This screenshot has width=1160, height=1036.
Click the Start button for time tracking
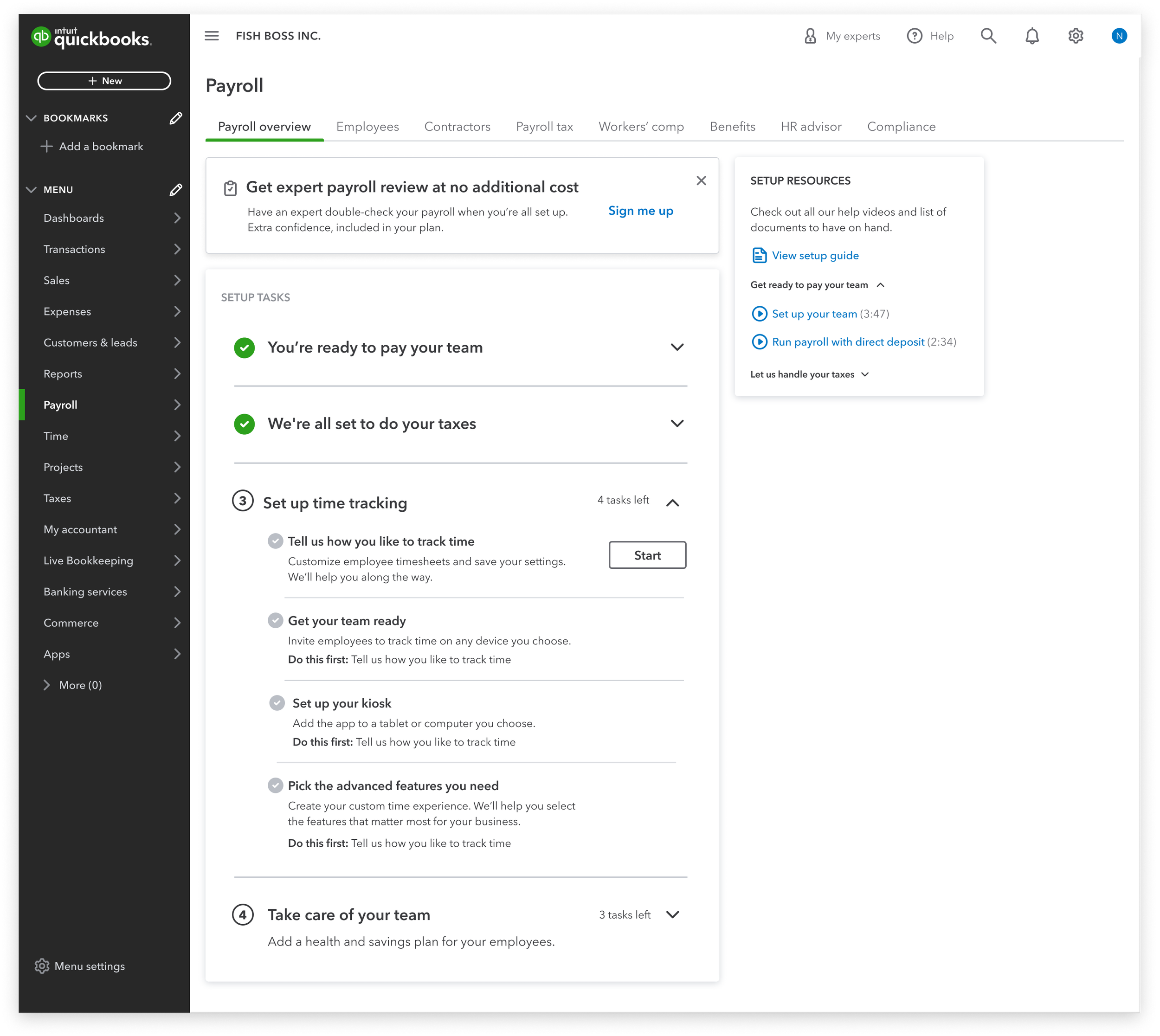tap(647, 555)
